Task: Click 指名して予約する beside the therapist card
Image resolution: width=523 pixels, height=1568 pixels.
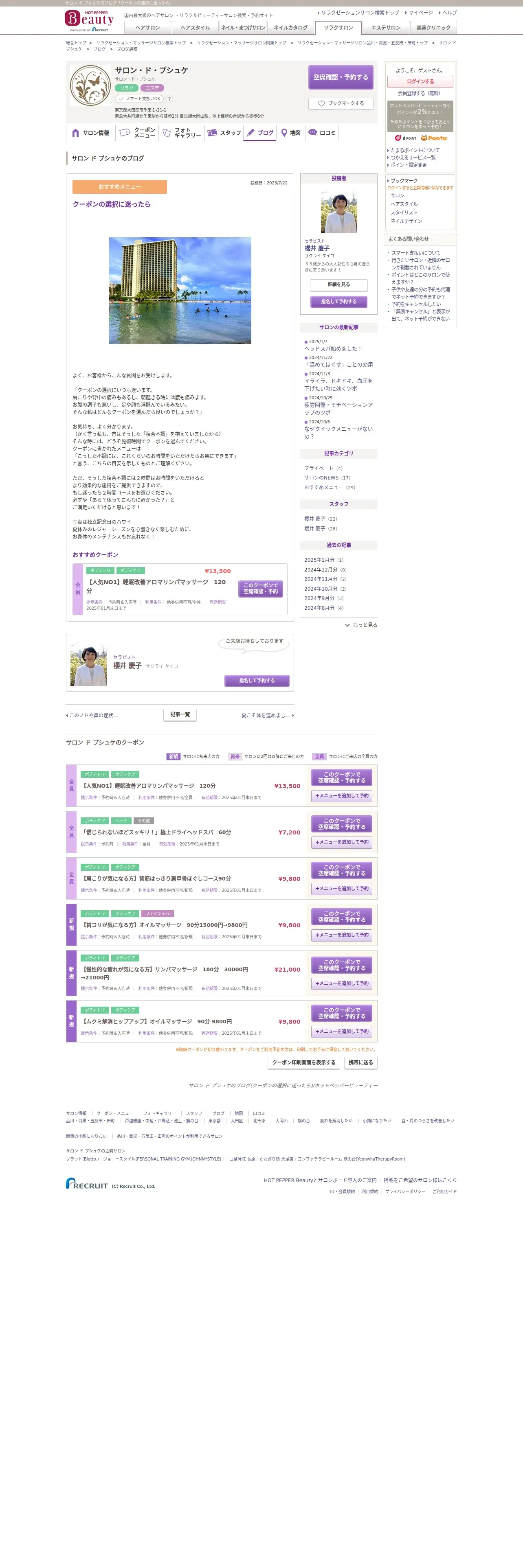Action: click(257, 681)
